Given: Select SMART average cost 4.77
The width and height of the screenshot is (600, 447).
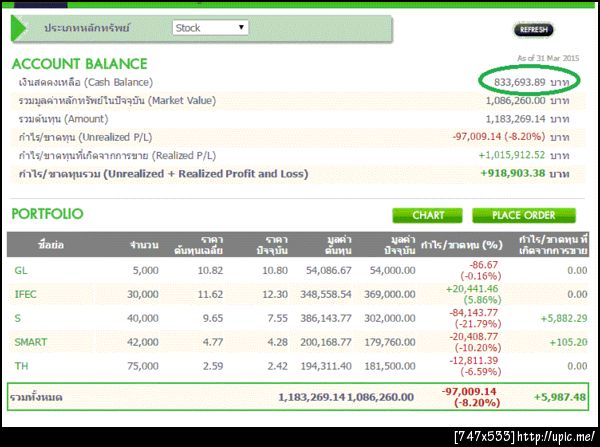Looking at the screenshot, I should click(x=213, y=342).
